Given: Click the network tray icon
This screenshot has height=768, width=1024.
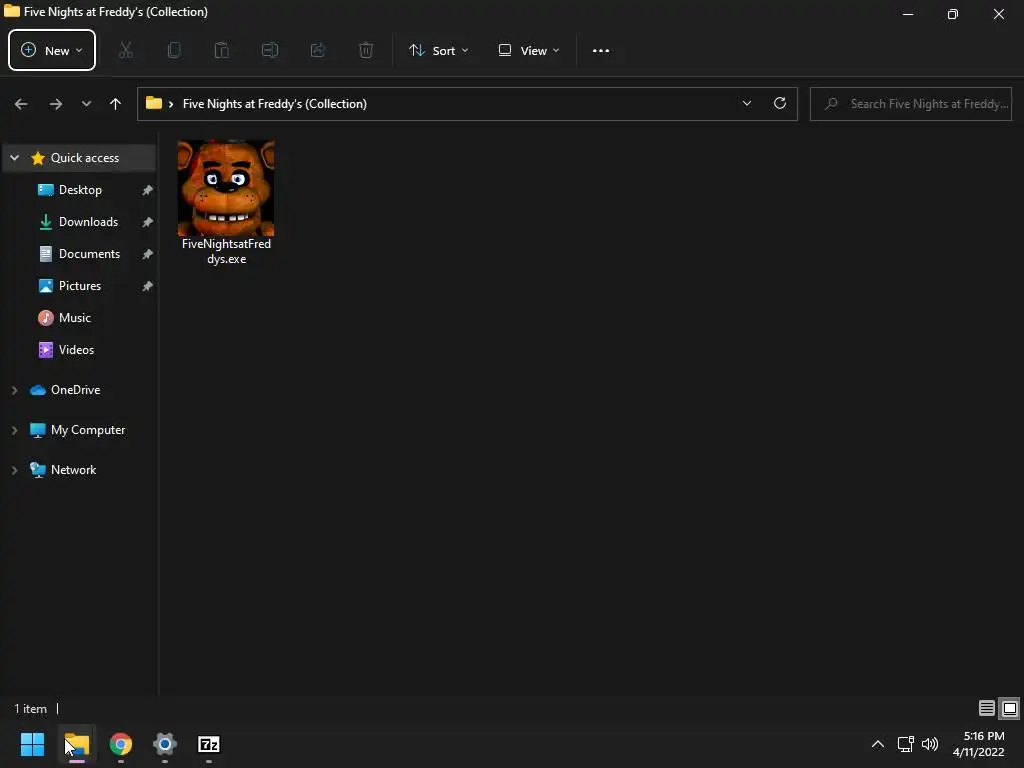Looking at the screenshot, I should 905,744.
